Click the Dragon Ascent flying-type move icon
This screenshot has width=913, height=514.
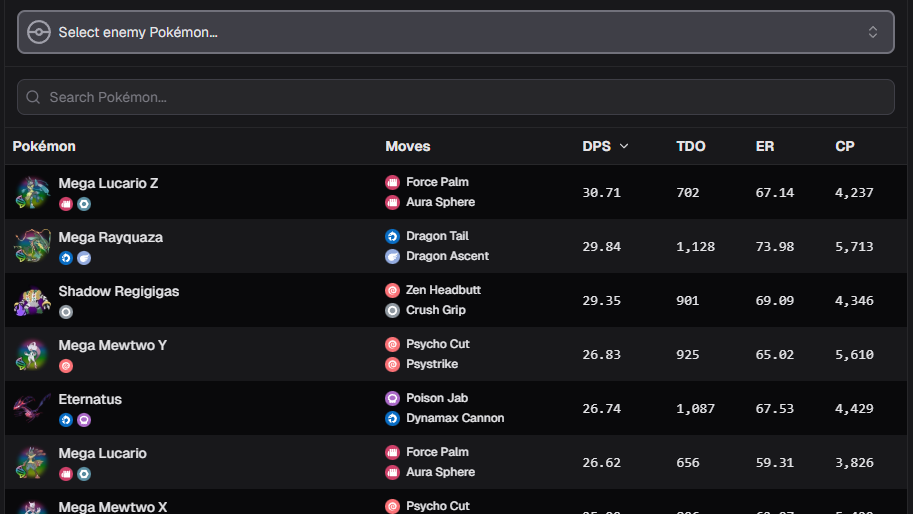tap(392, 256)
